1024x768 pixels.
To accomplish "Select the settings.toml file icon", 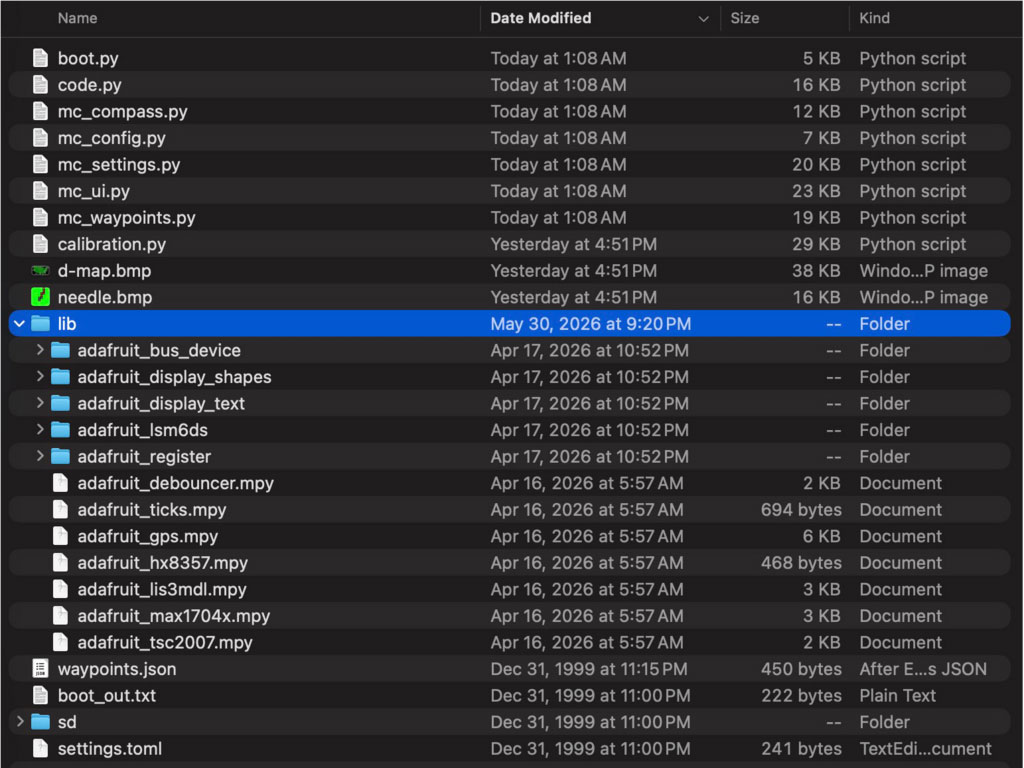I will (x=40, y=748).
